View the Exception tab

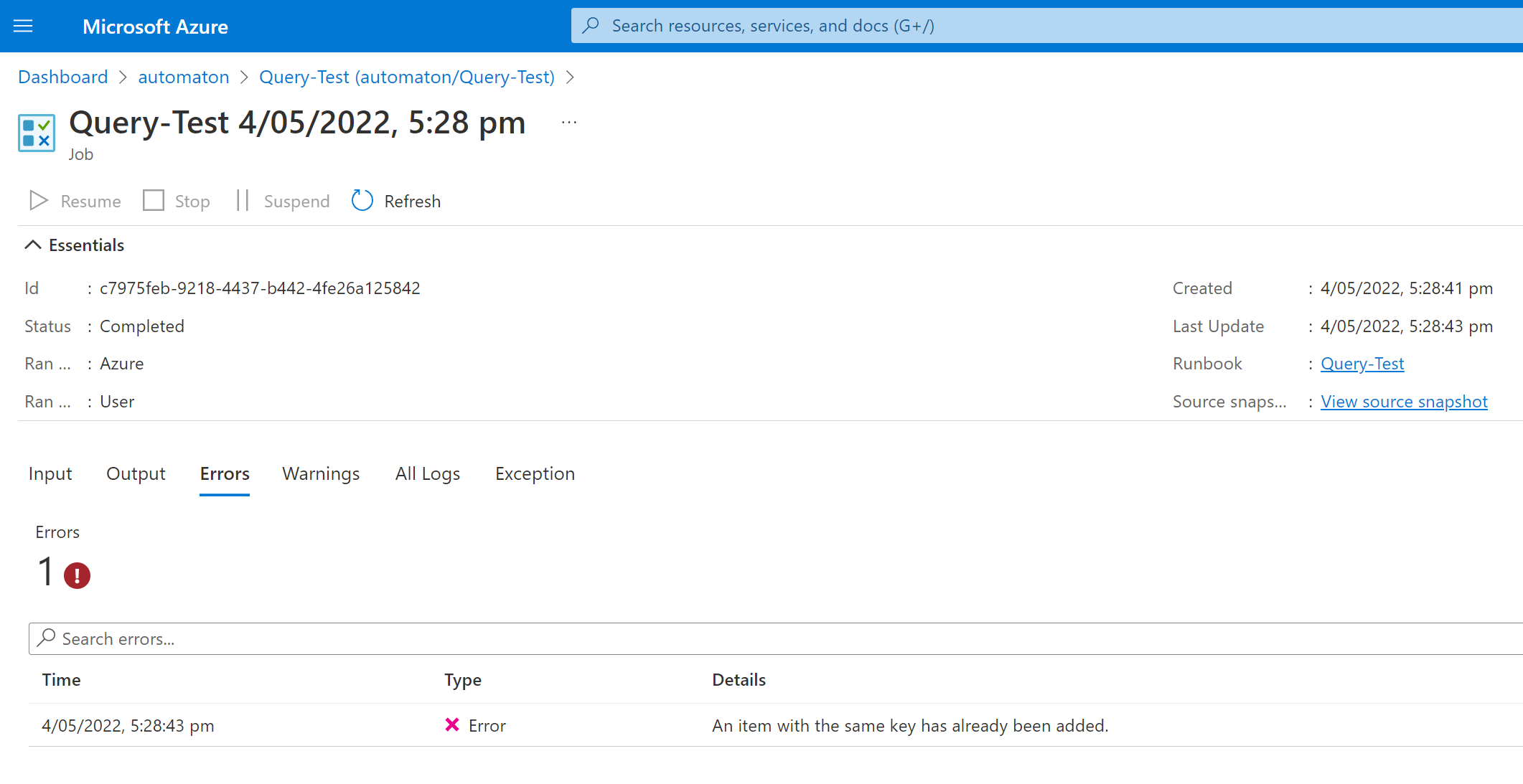535,473
